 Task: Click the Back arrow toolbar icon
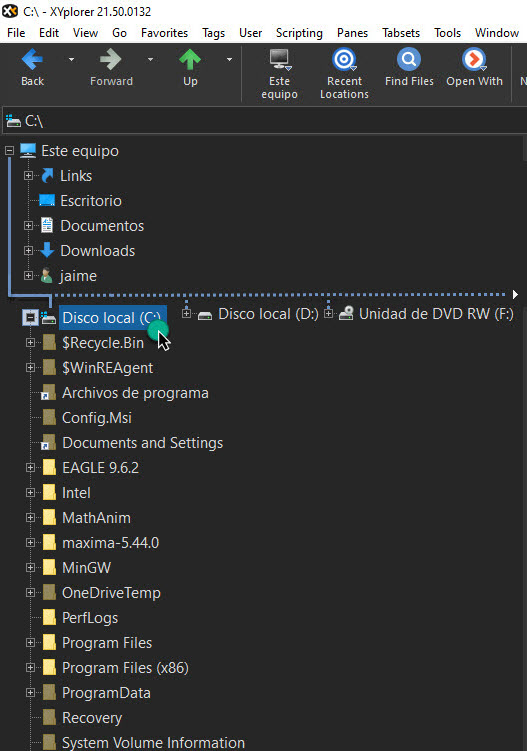[32, 60]
